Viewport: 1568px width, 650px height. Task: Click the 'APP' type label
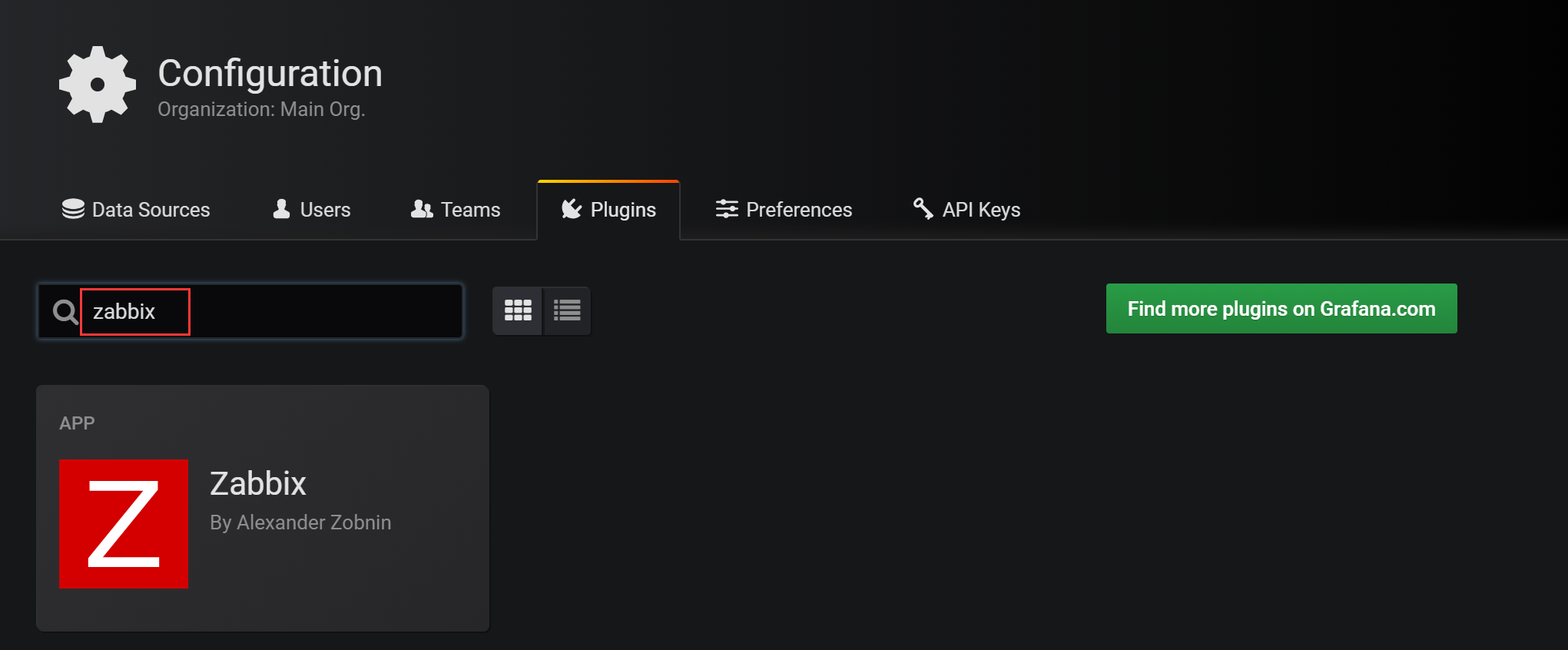point(77,423)
